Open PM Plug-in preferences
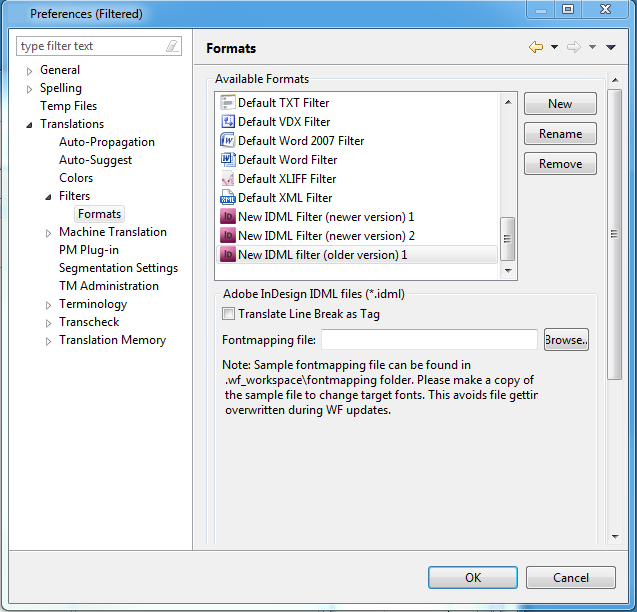637x612 pixels. (x=89, y=250)
